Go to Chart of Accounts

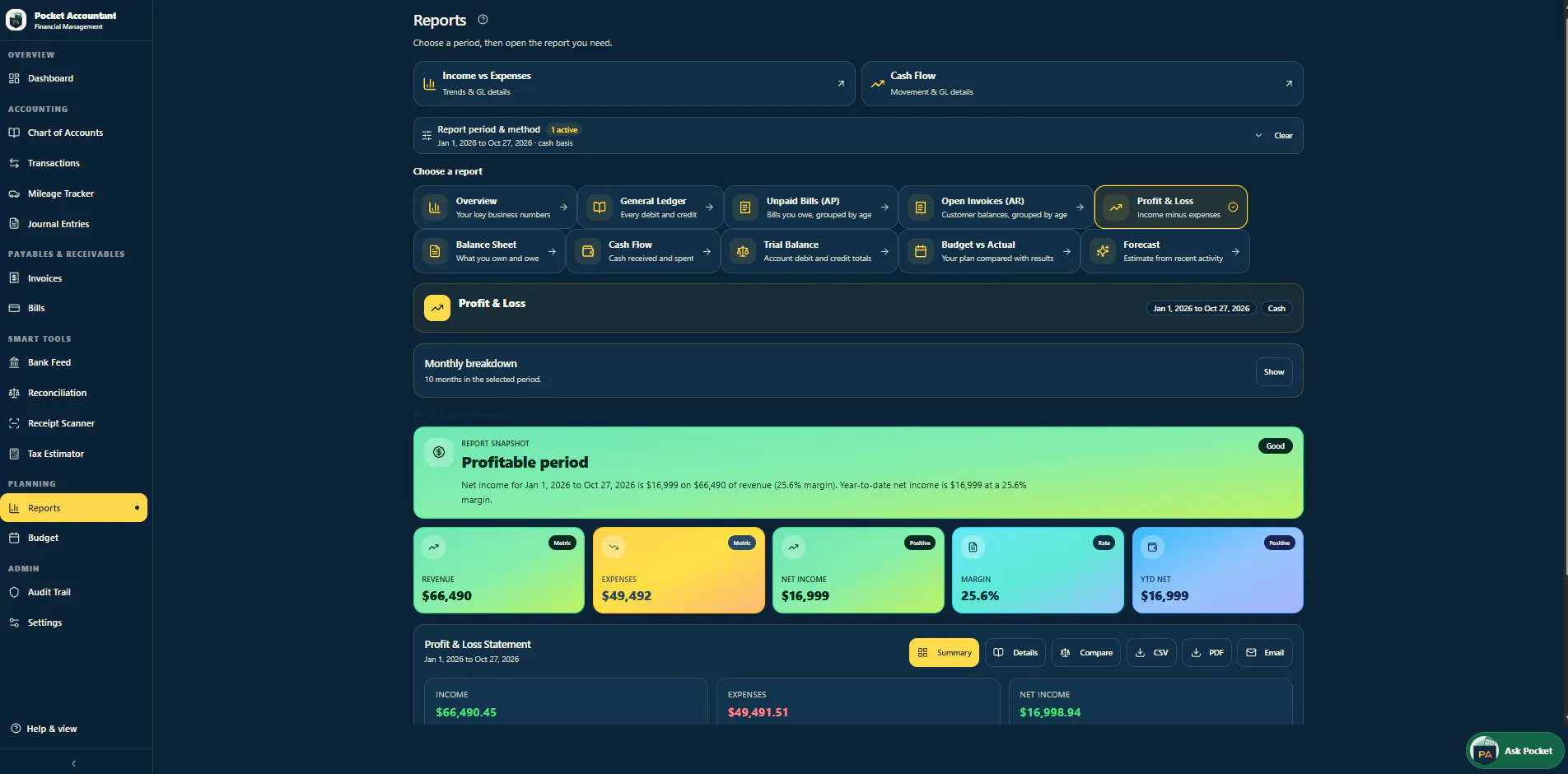(x=74, y=133)
